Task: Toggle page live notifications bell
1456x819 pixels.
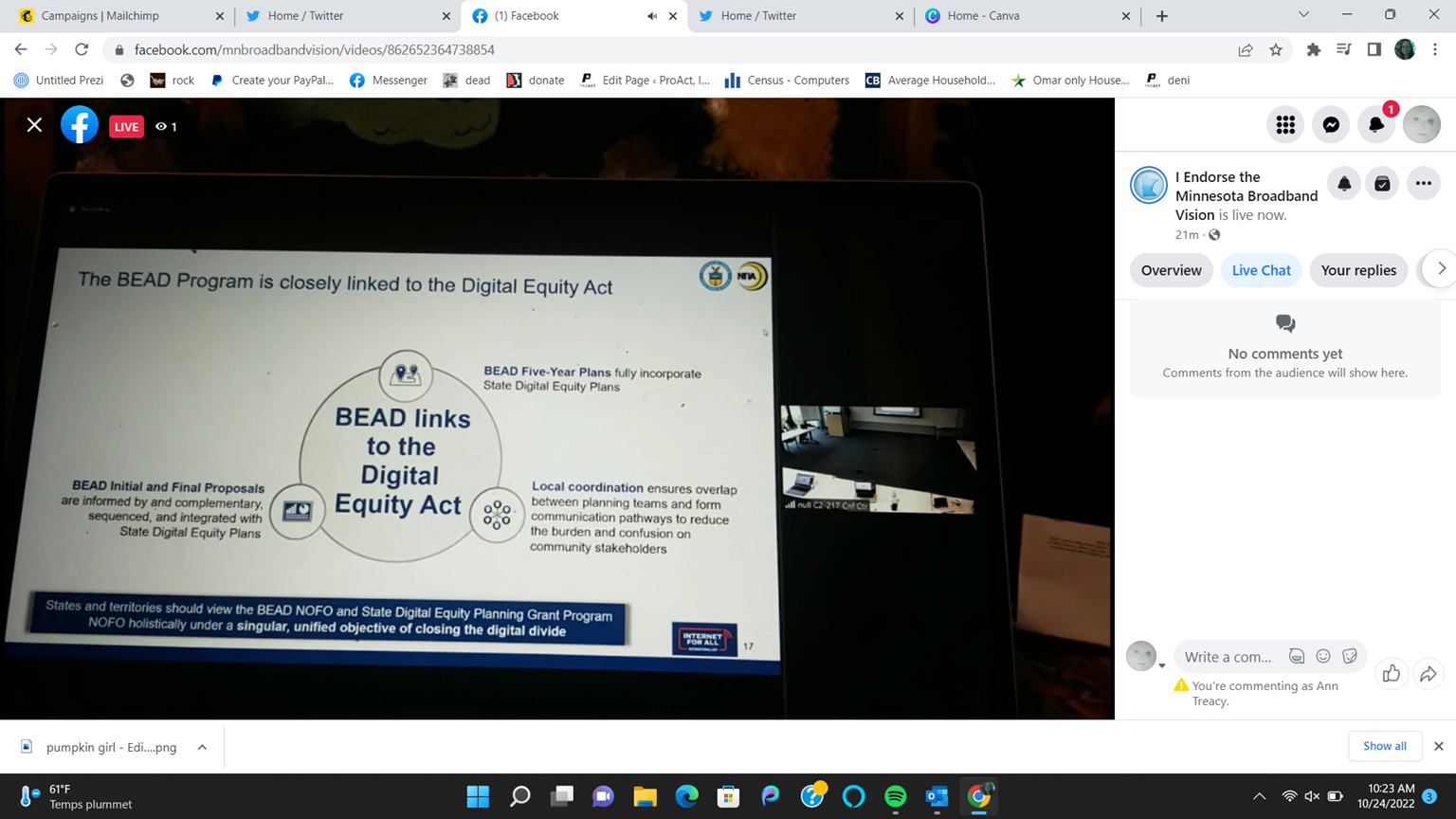Action: (1344, 184)
